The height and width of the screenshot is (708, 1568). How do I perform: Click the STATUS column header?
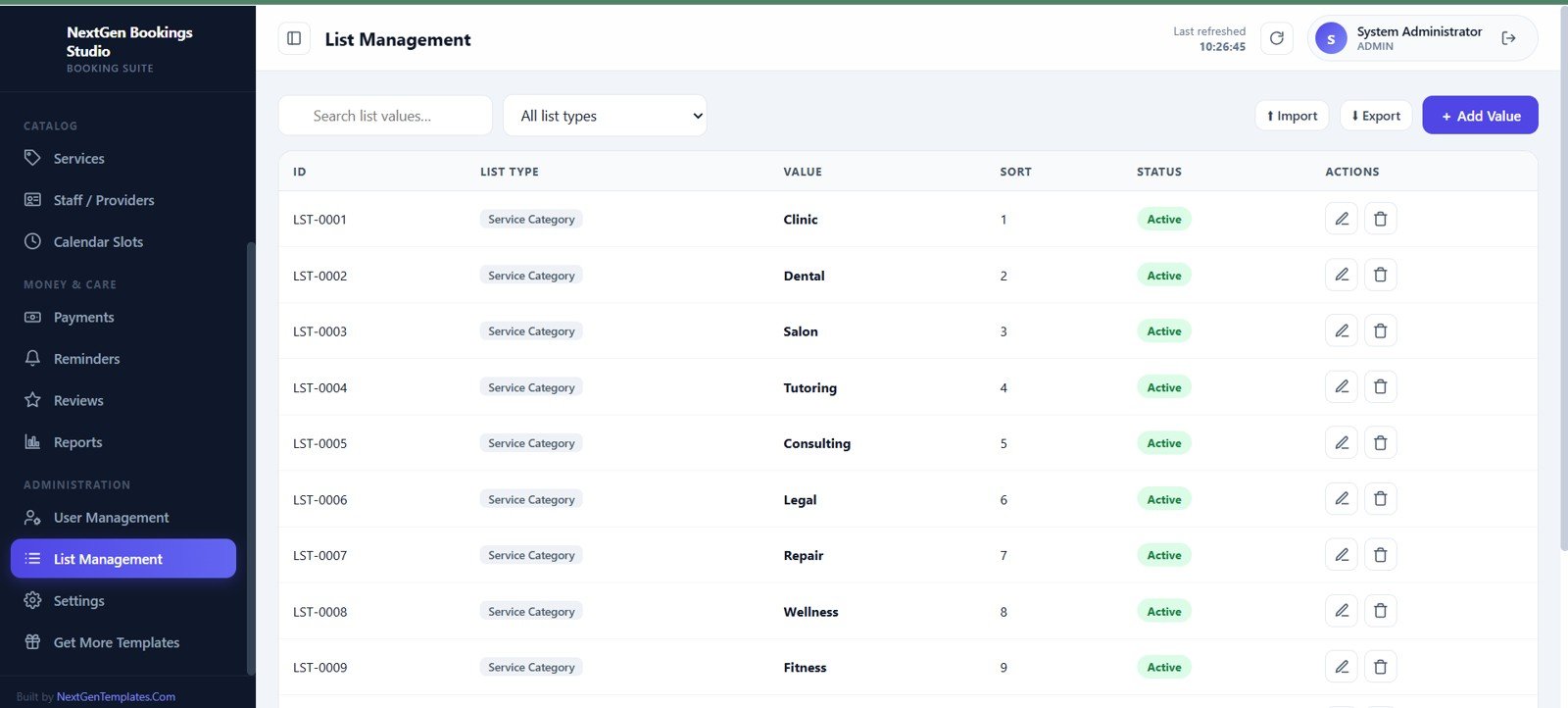click(x=1159, y=172)
